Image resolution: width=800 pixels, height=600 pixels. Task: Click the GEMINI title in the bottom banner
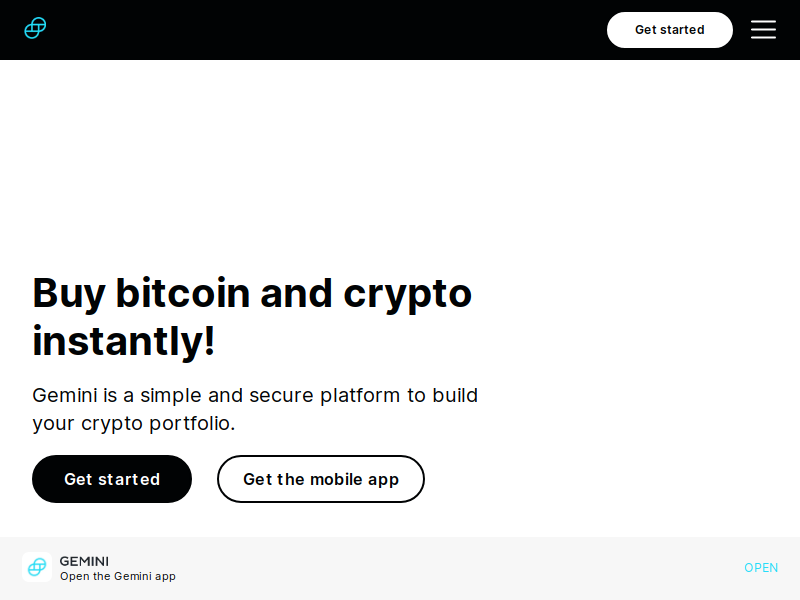pos(84,561)
